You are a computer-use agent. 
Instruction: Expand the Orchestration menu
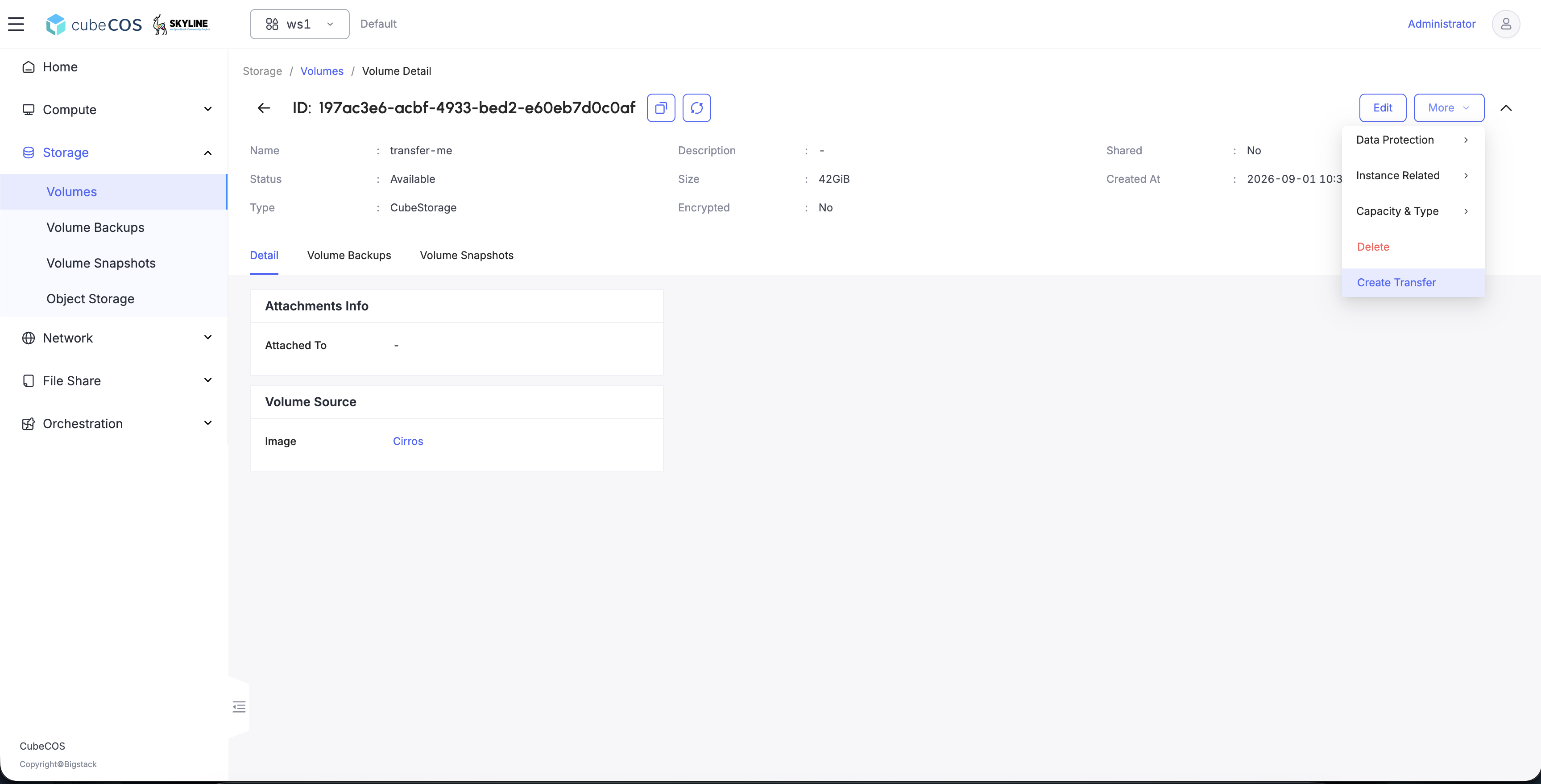pyautogui.click(x=114, y=423)
